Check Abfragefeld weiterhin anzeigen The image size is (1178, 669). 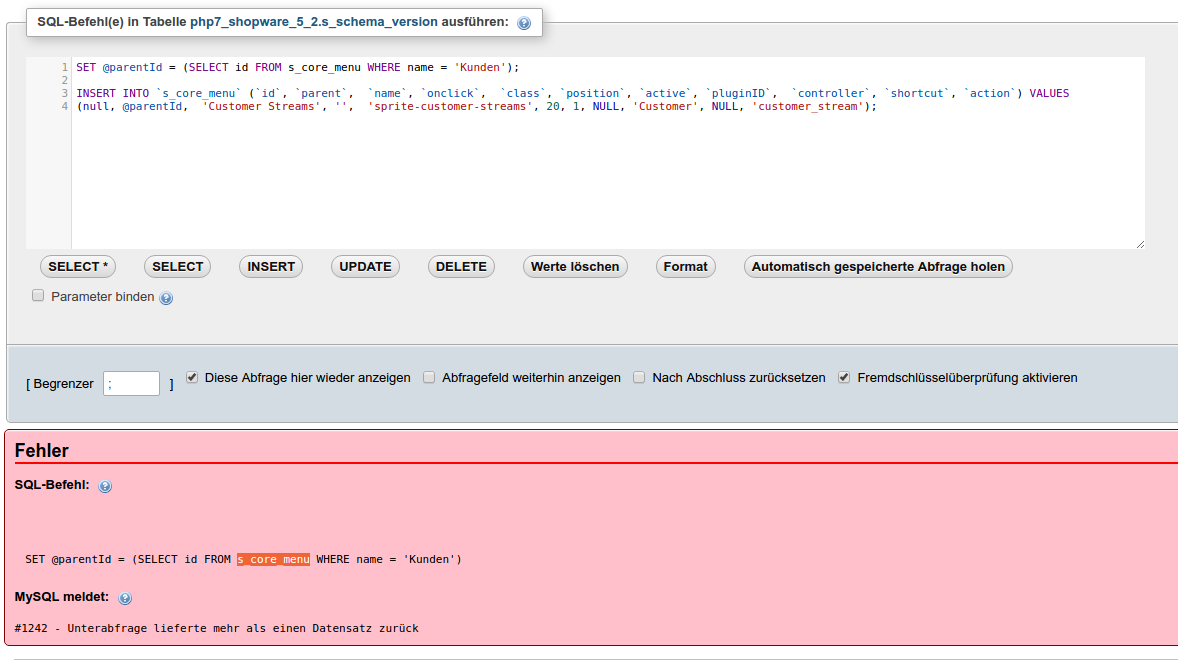pyautogui.click(x=429, y=377)
